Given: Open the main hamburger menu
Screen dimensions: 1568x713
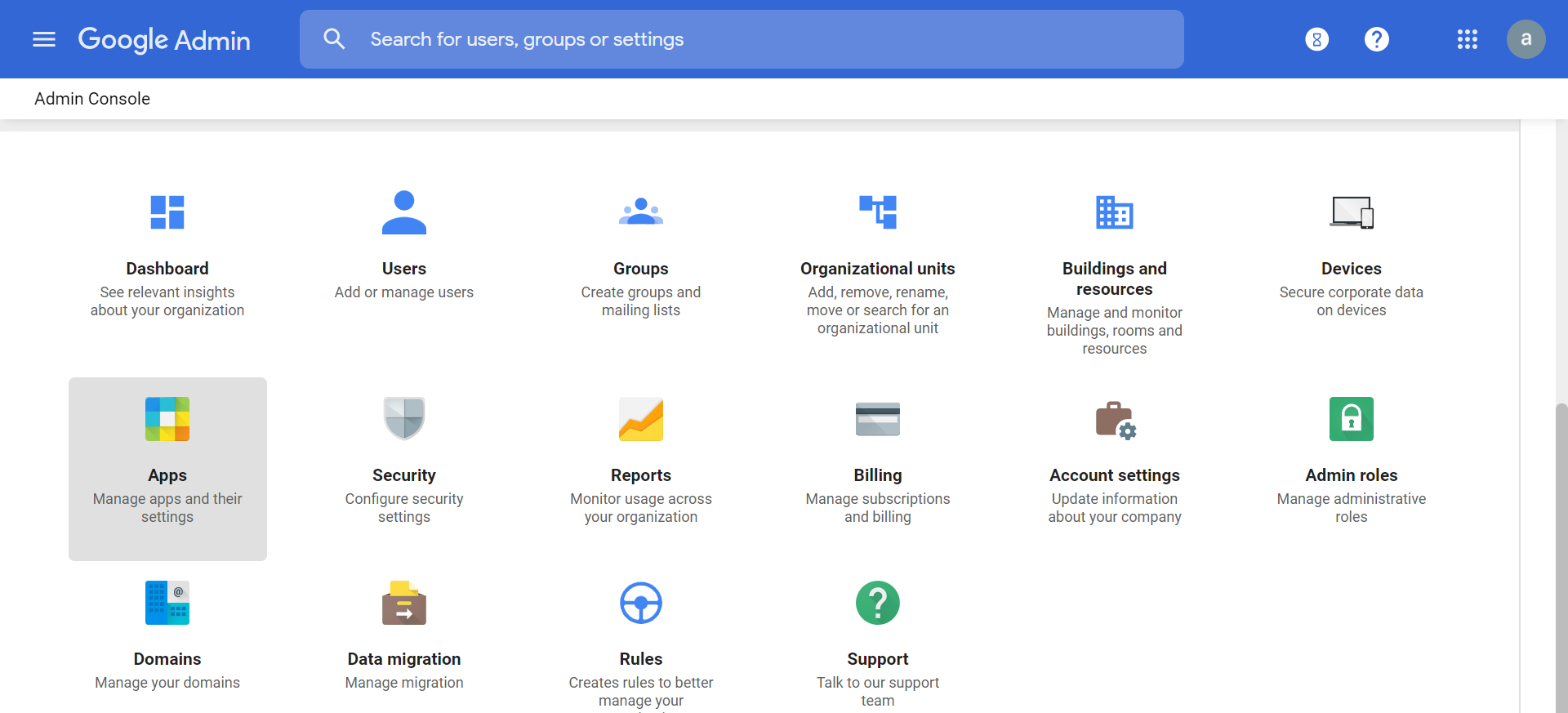Looking at the screenshot, I should pyautogui.click(x=44, y=39).
